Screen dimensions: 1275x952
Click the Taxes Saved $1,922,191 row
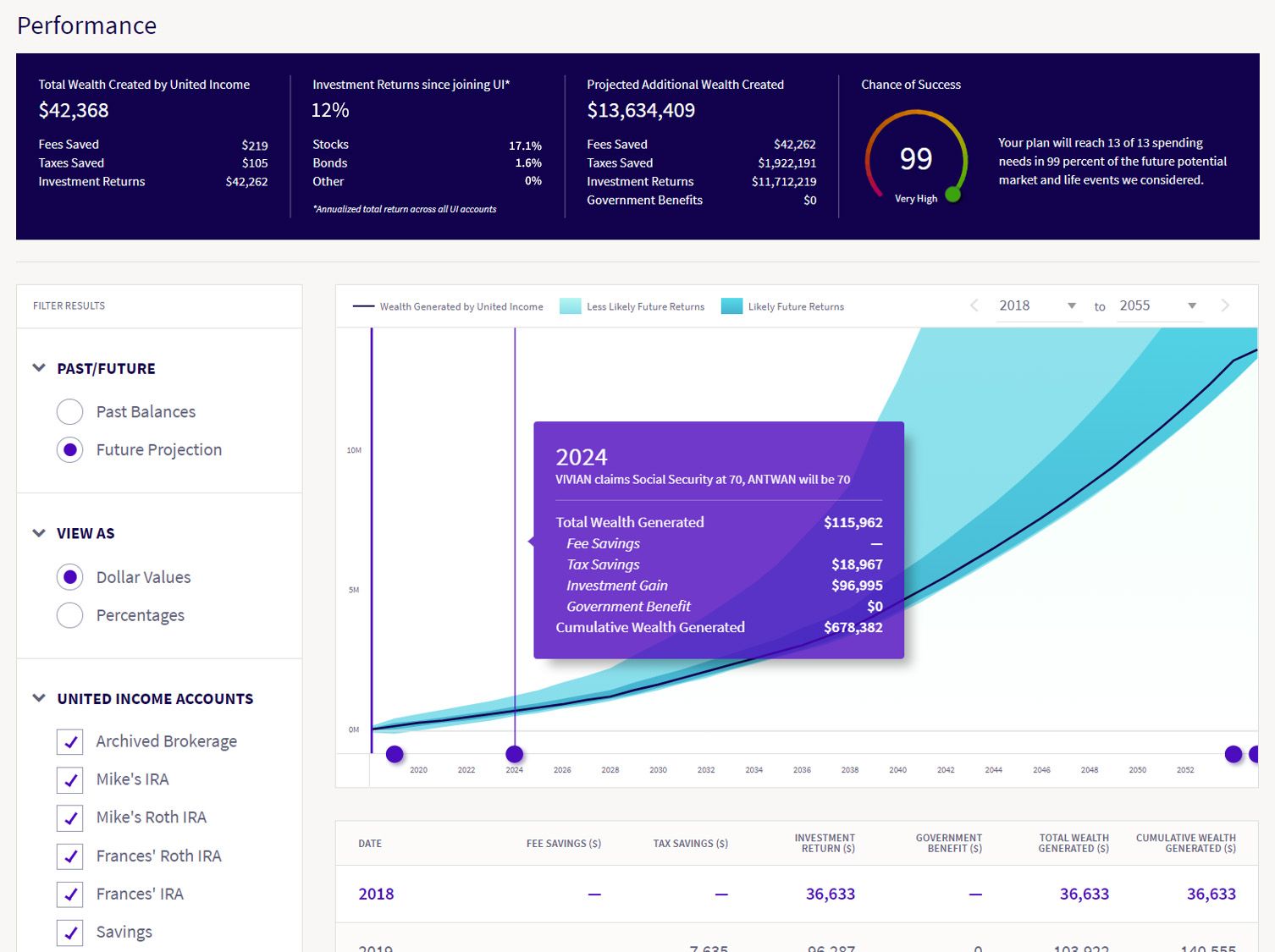701,163
